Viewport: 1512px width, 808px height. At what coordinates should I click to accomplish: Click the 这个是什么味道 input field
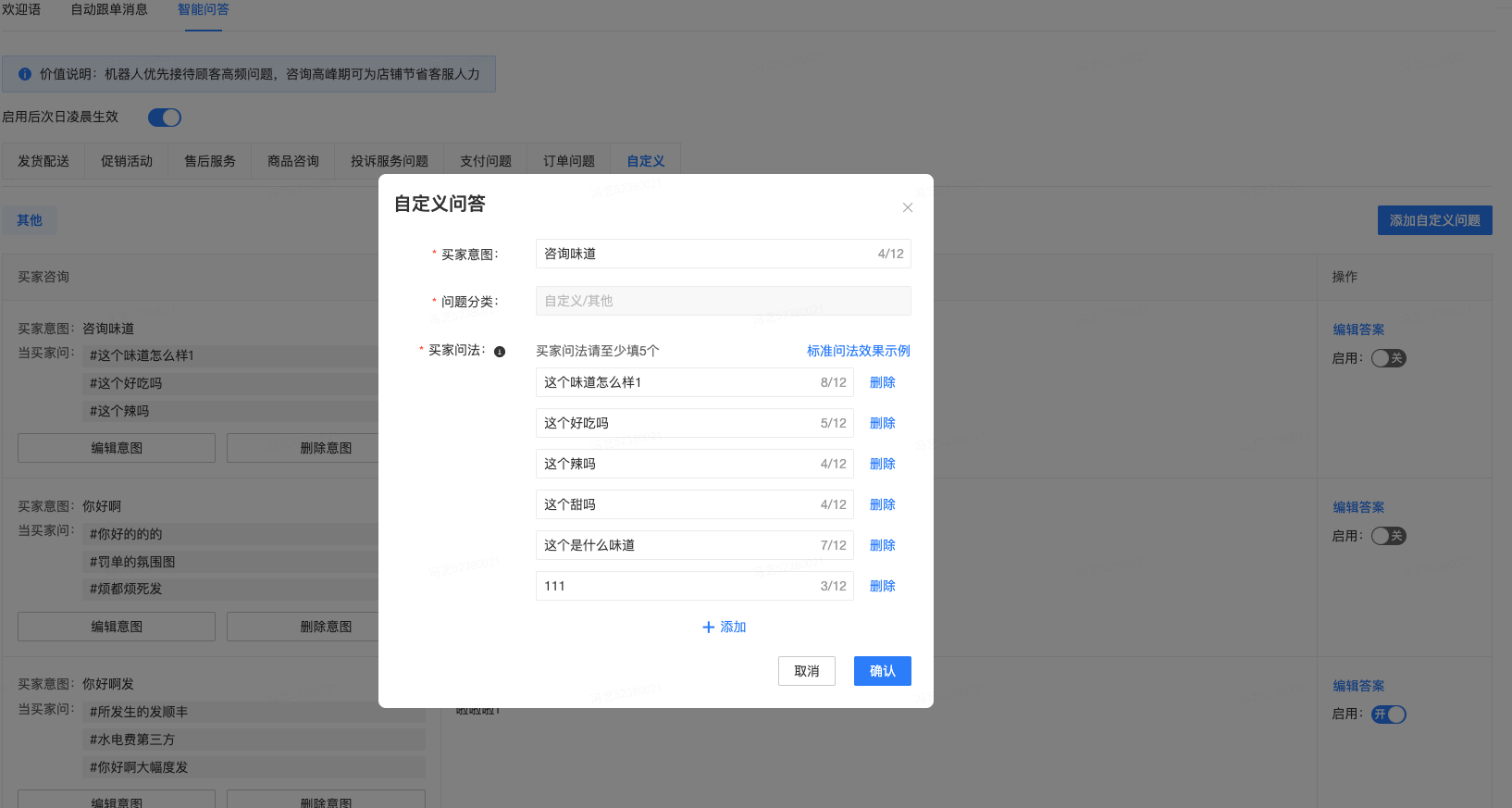click(x=675, y=545)
